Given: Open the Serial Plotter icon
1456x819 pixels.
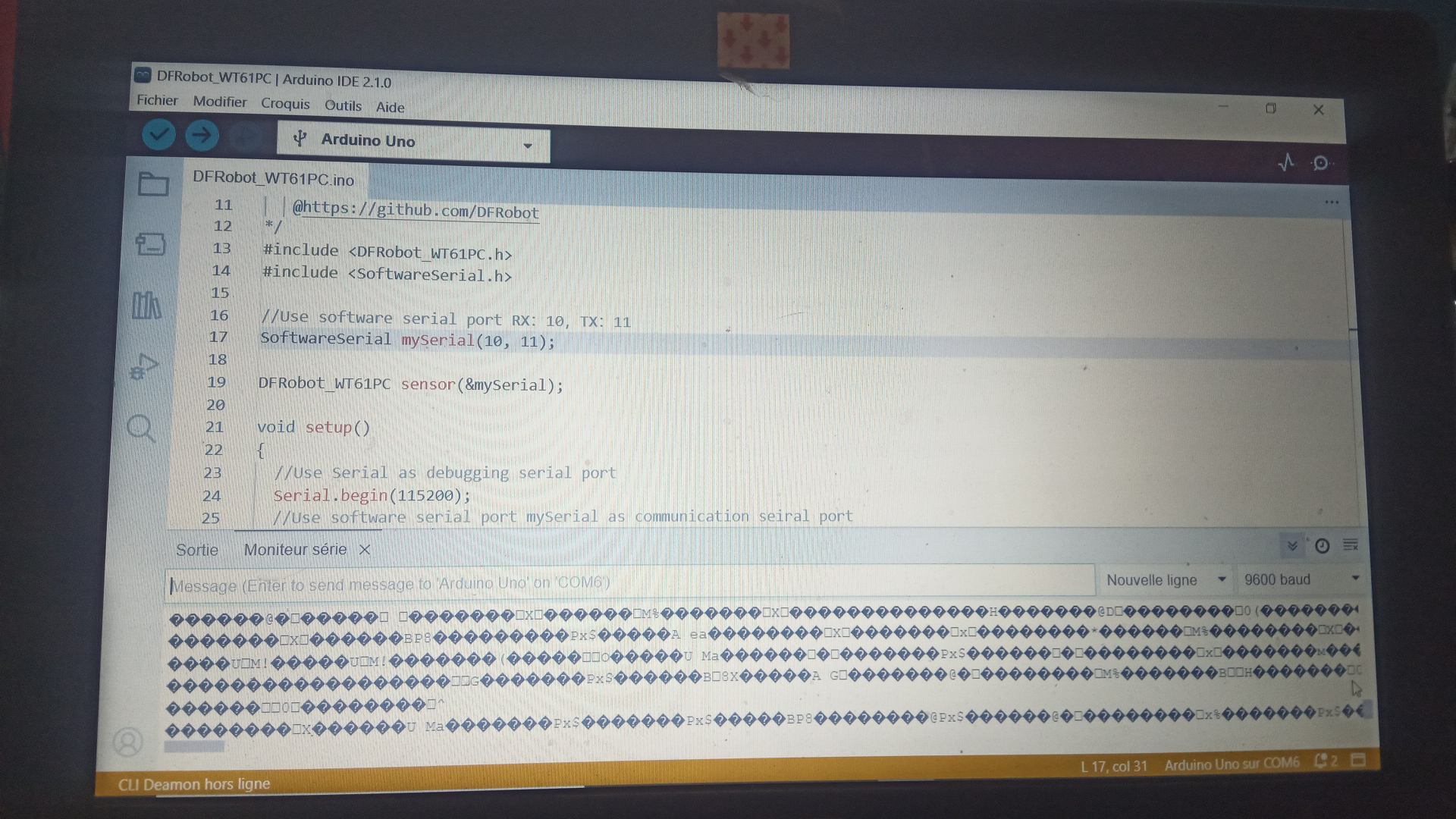Looking at the screenshot, I should click(x=1286, y=162).
